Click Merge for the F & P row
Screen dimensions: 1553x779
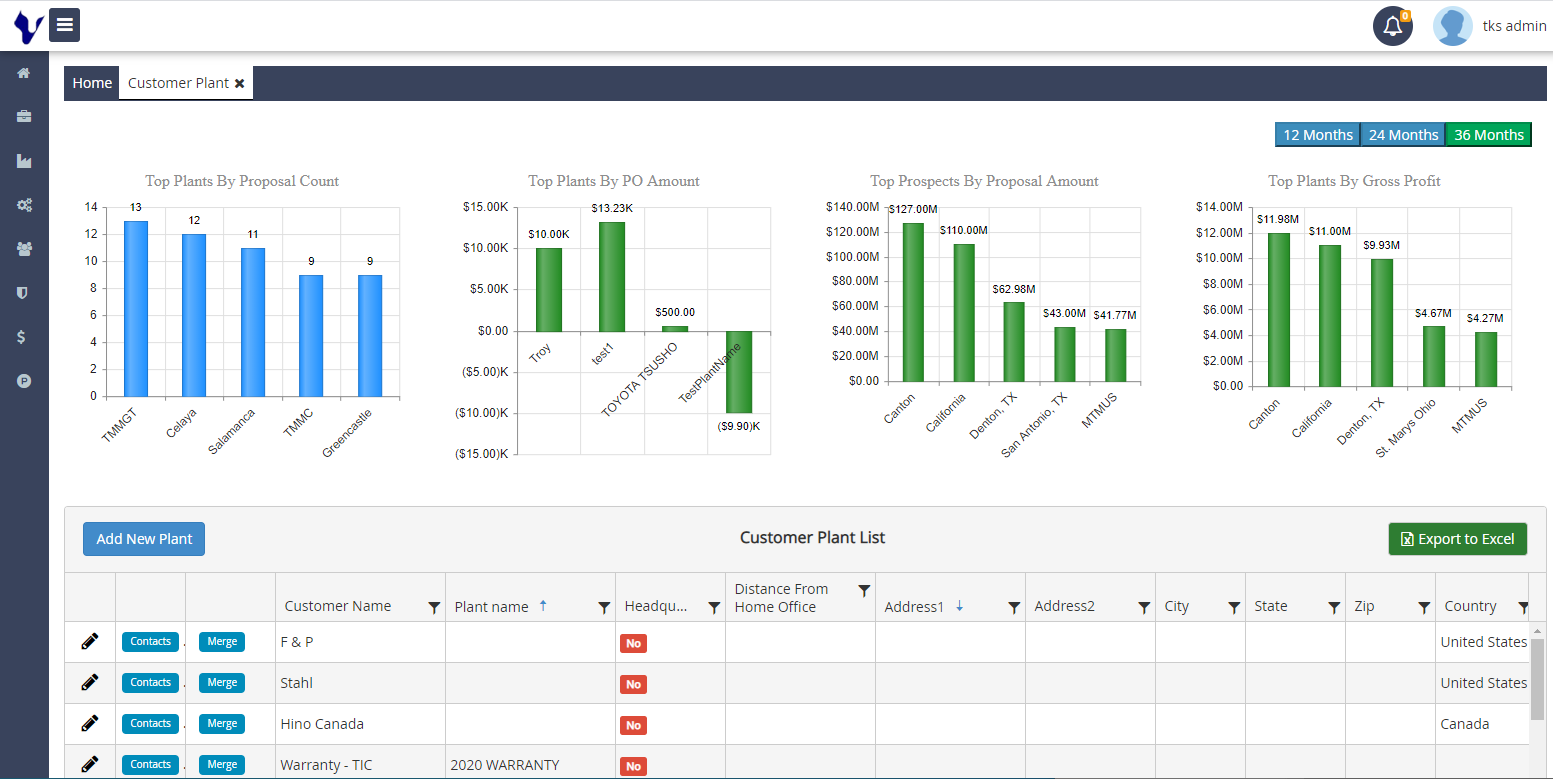[x=222, y=641]
